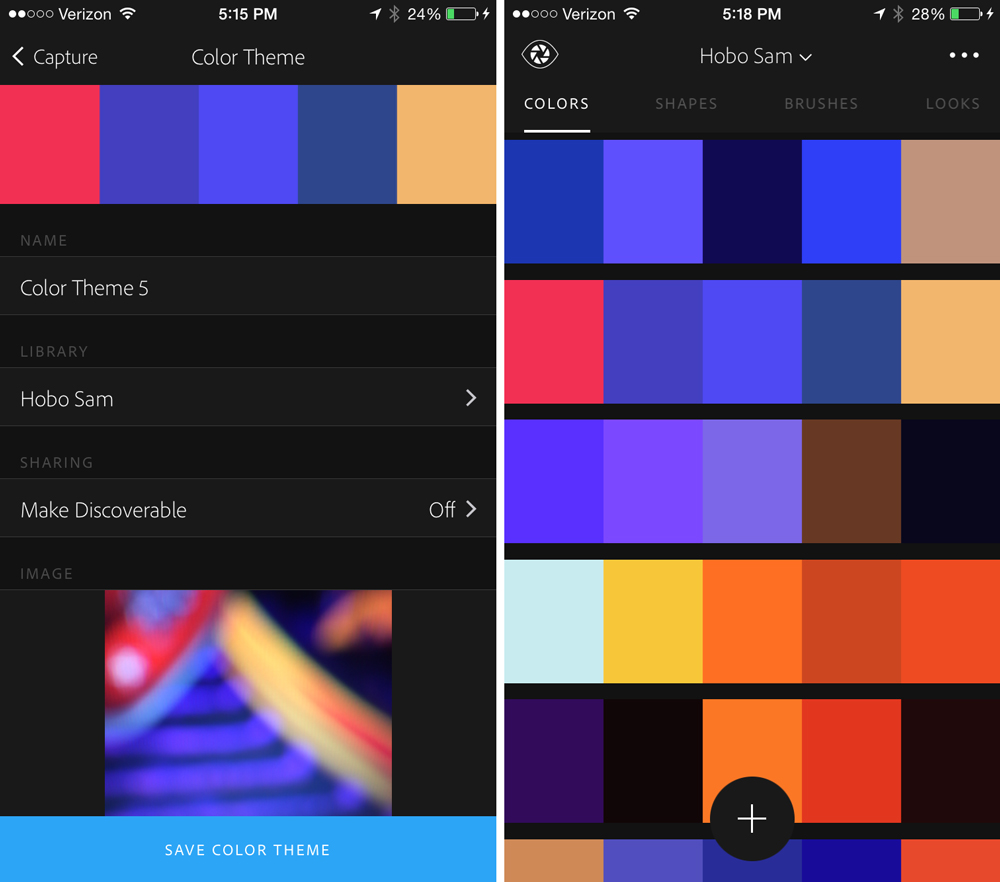
Task: Tap Make Discoverable setting label
Action: click(103, 510)
